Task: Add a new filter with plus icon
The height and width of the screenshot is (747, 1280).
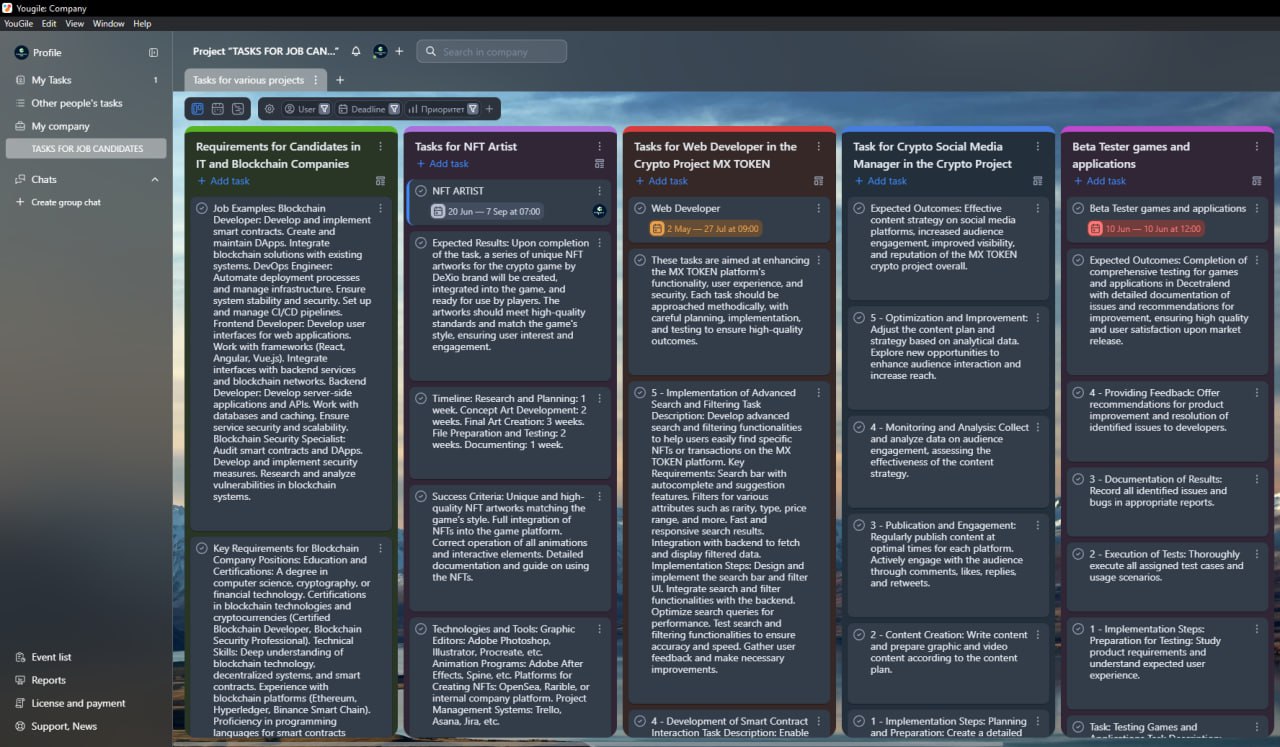Action: coord(489,109)
